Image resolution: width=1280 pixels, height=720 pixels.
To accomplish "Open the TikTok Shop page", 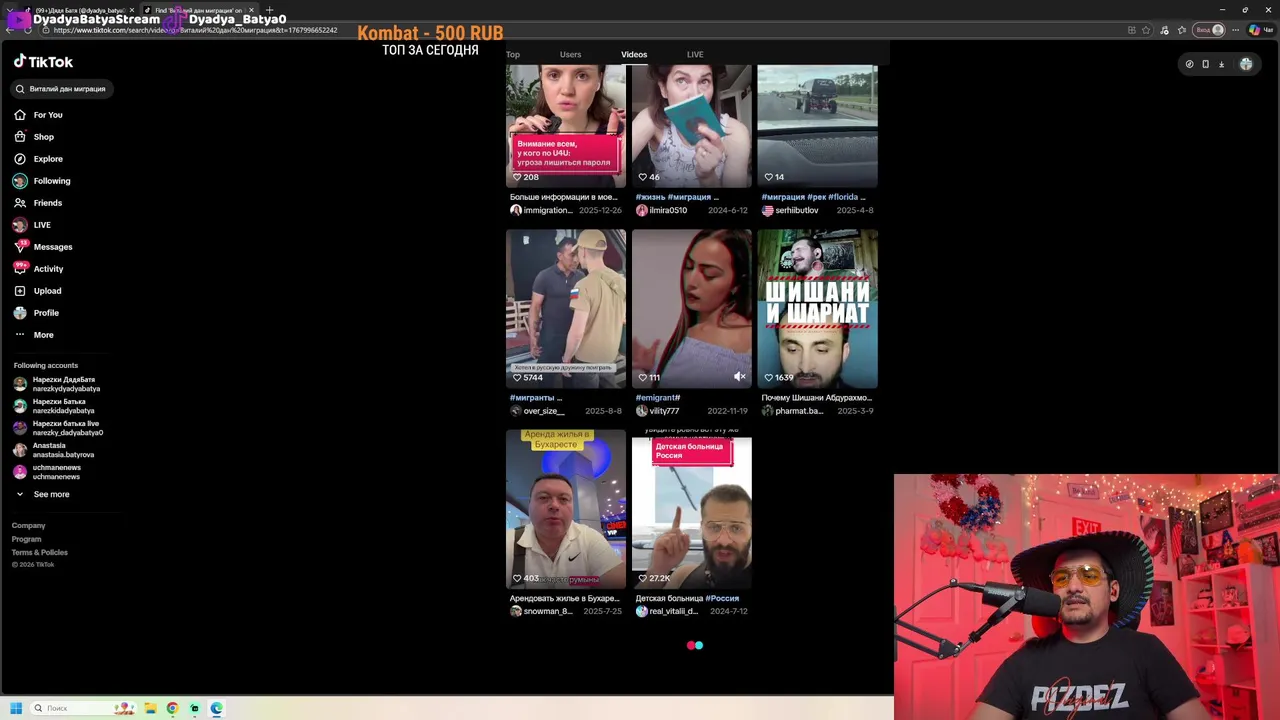I will coord(34,137).
